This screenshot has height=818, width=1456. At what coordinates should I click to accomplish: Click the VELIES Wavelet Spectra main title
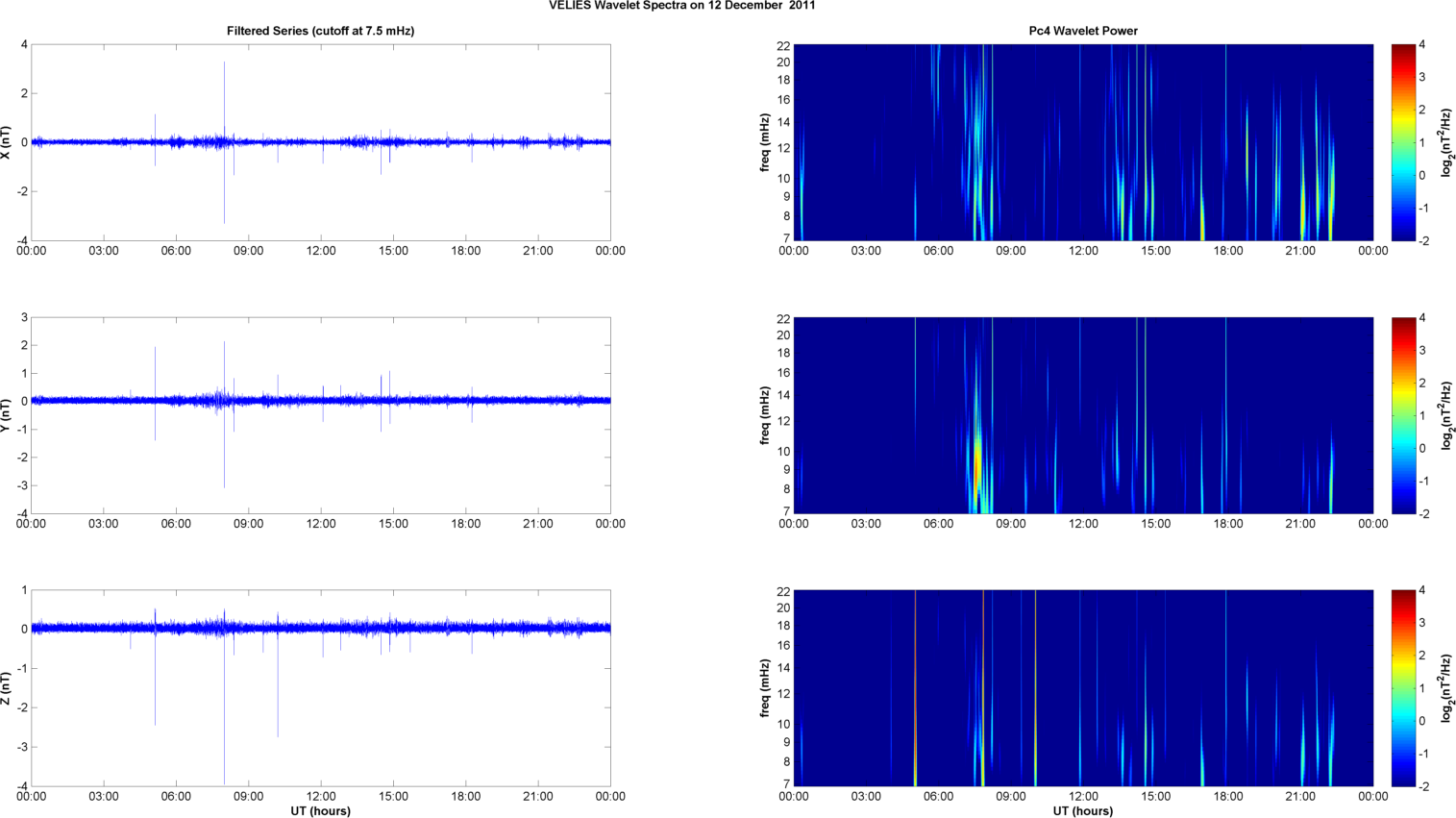681,6
